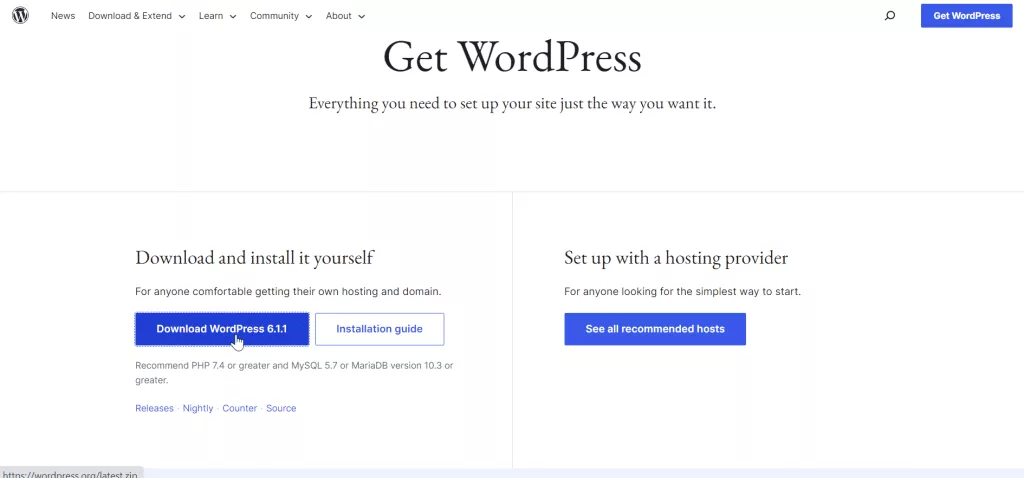Click See all recommended hosts button

[655, 329]
